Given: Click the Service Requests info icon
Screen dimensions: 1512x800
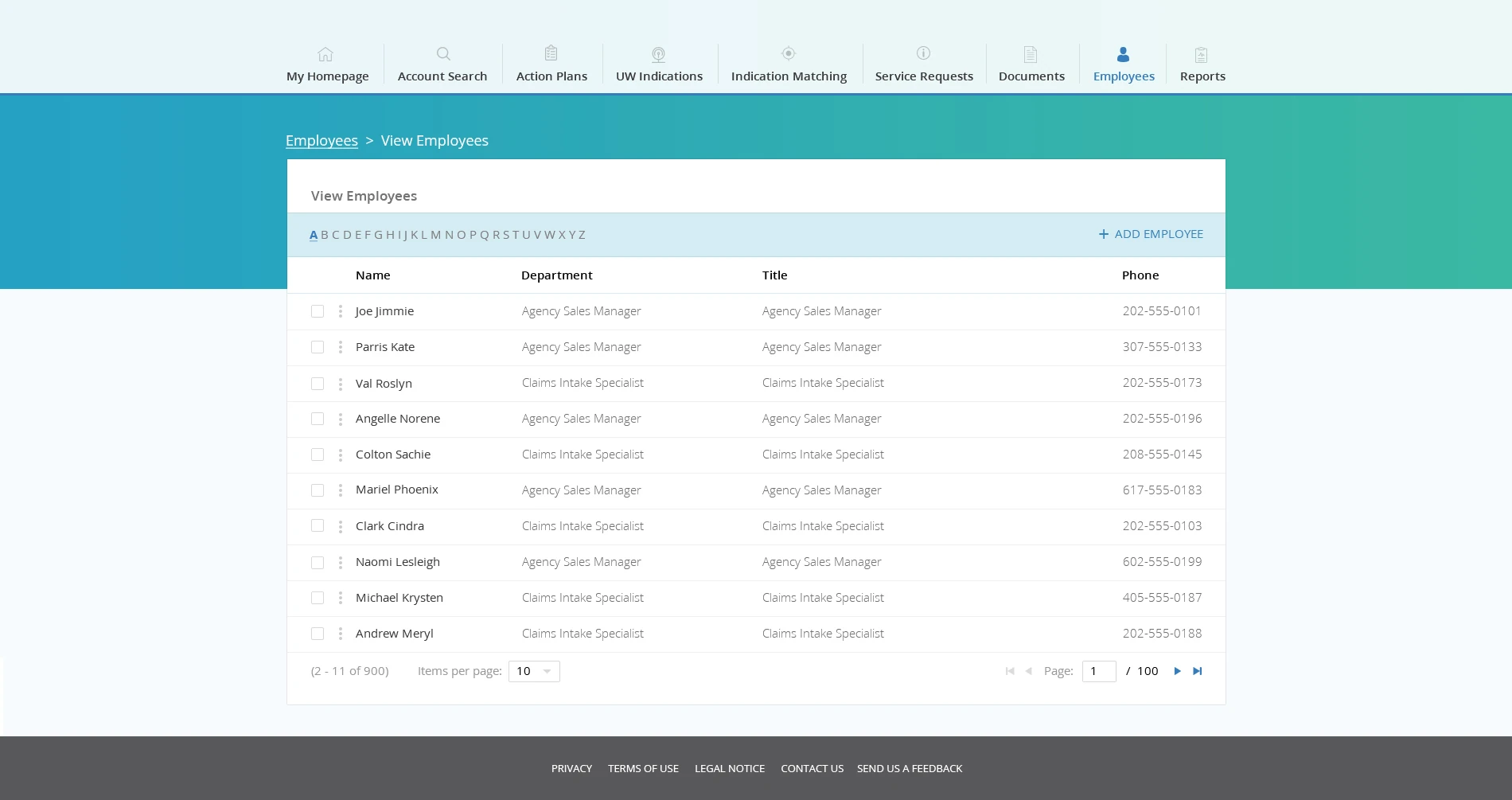Looking at the screenshot, I should click(x=923, y=53).
